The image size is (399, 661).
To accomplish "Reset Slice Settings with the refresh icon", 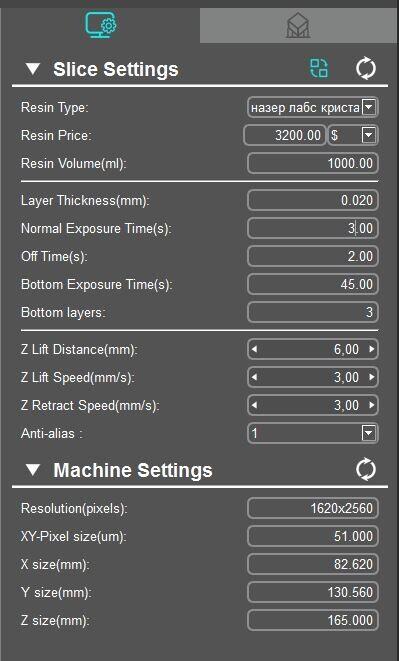I will [366, 69].
